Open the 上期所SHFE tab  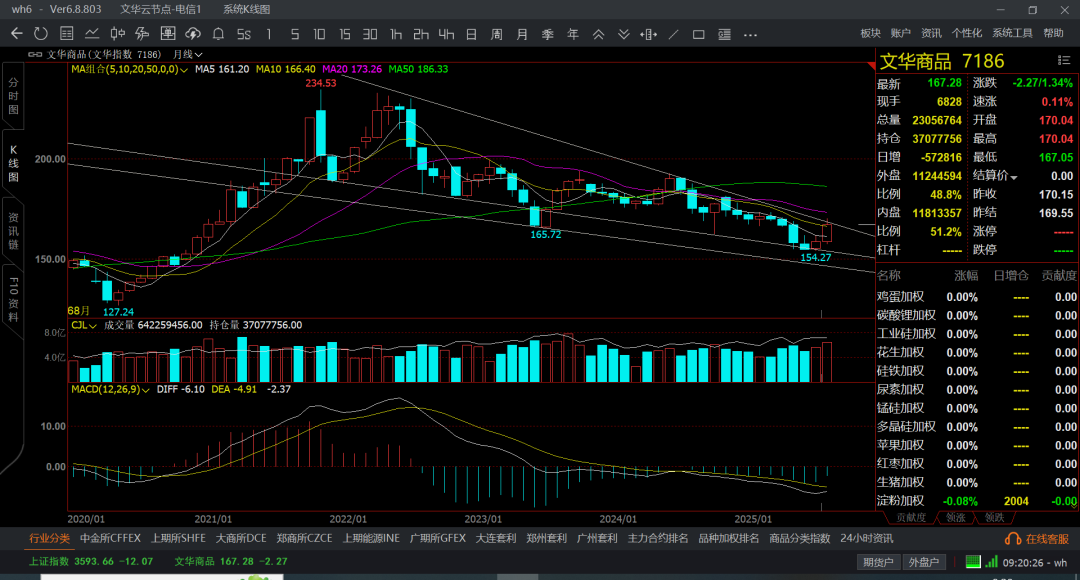tap(178, 539)
